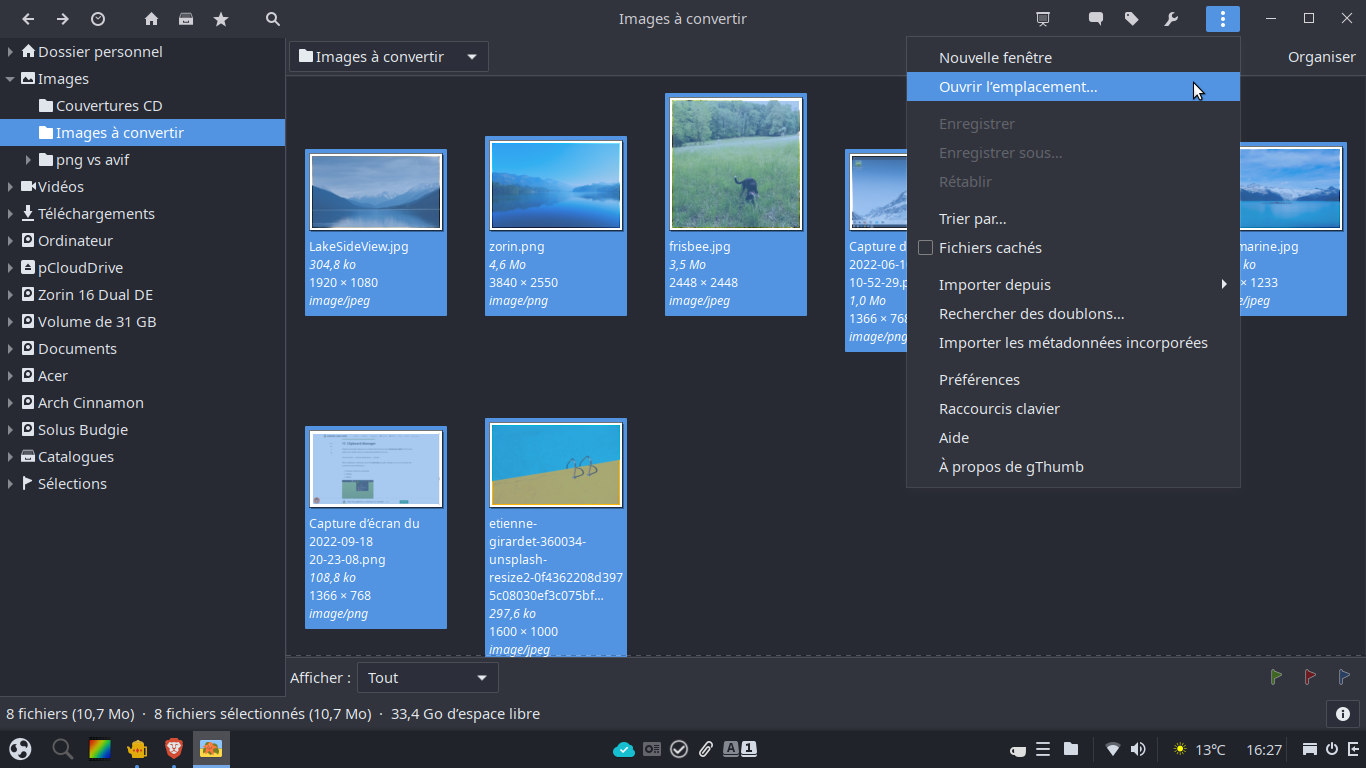Open the bookmarks star icon
Image resolution: width=1366 pixels, height=768 pixels.
[x=221, y=19]
